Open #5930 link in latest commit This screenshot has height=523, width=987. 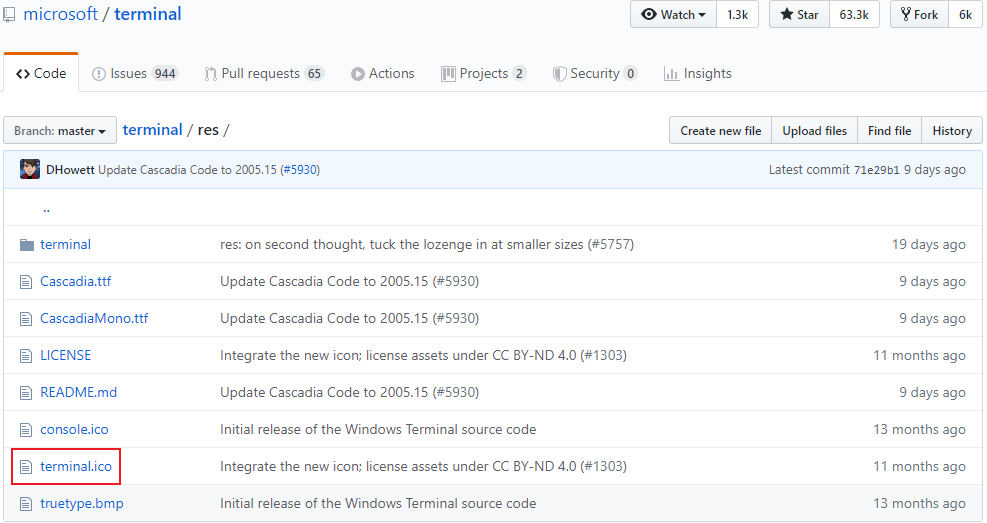pos(300,170)
